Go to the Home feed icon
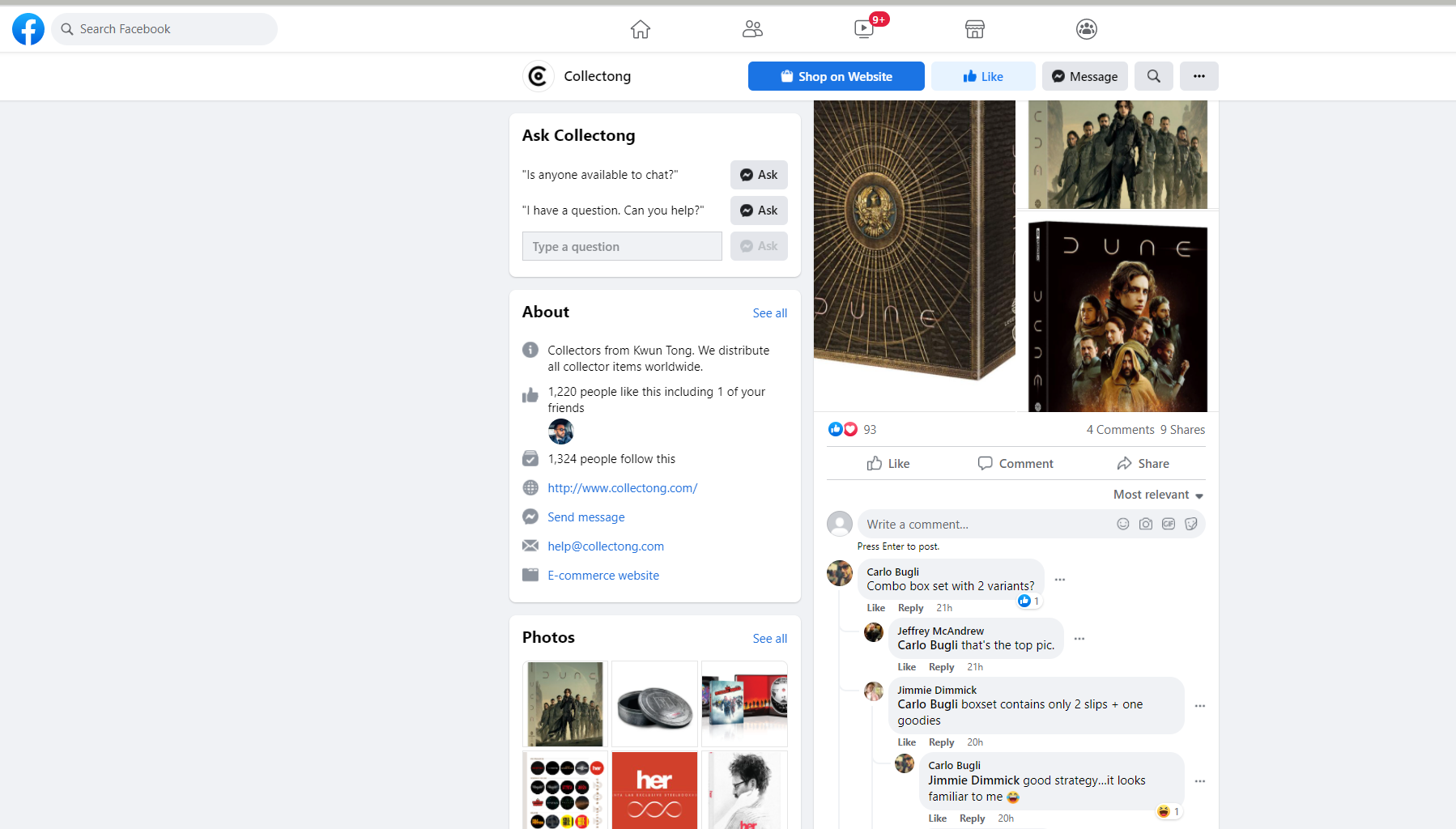This screenshot has height=829, width=1456. 641,29
